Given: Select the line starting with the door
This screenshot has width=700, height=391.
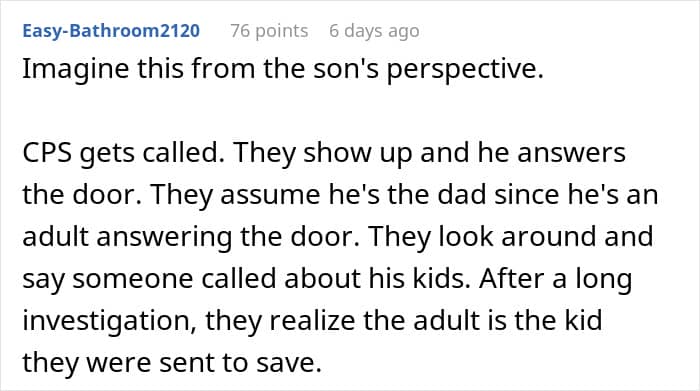Looking at the screenshot, I should coord(340,196).
